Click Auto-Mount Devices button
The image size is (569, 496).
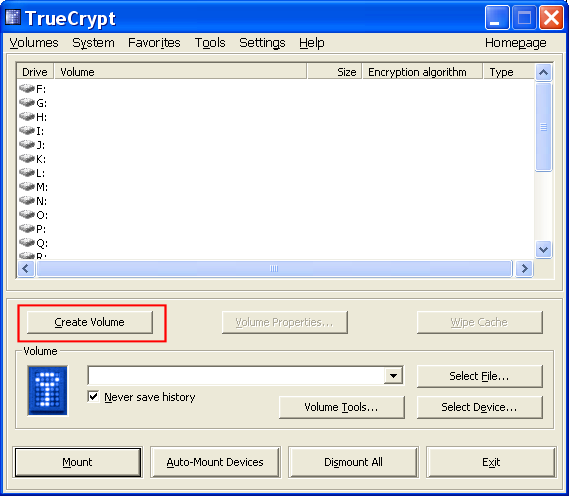pyautogui.click(x=215, y=462)
